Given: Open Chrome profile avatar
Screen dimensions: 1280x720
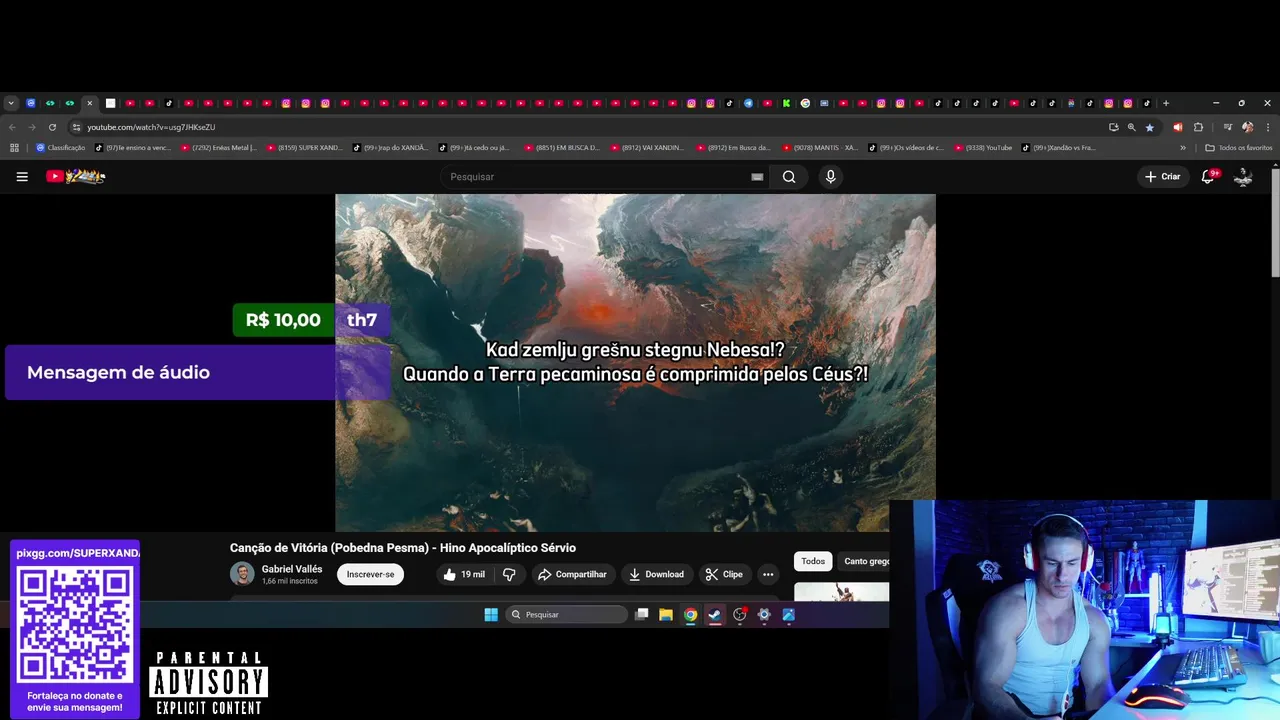Looking at the screenshot, I should [1247, 127].
